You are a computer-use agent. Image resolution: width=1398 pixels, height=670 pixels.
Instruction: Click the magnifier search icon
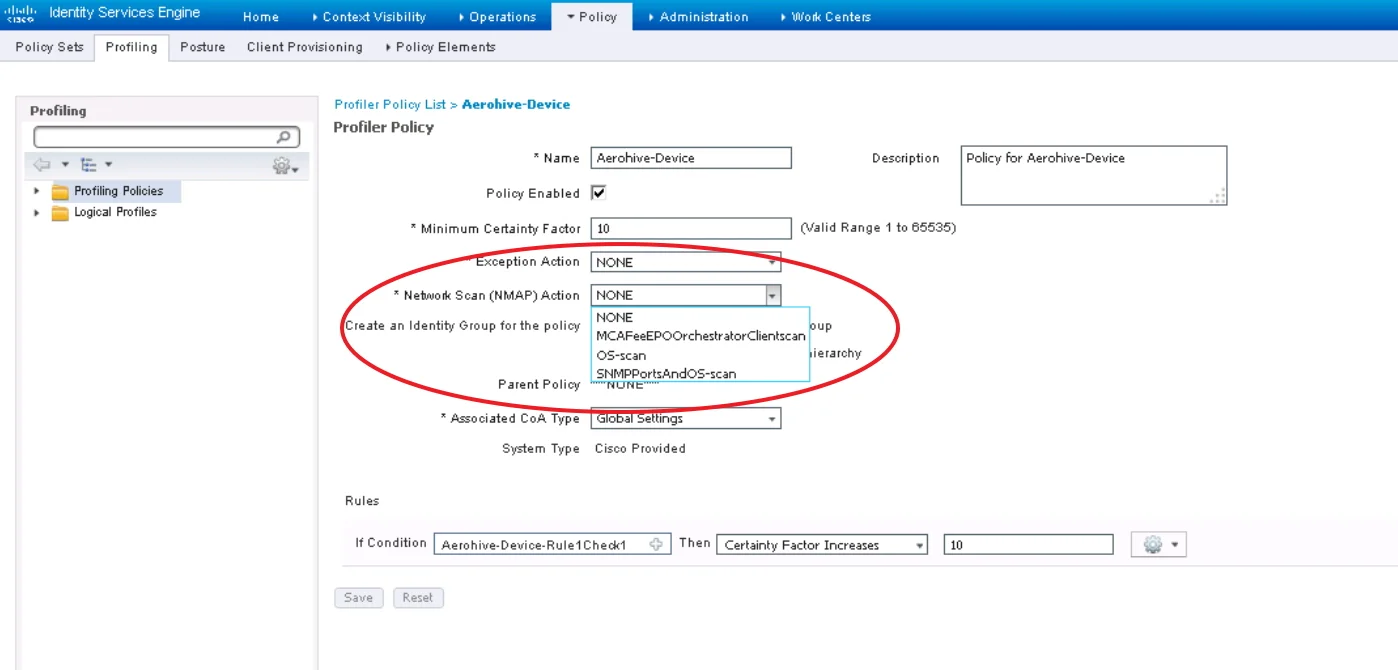[285, 137]
